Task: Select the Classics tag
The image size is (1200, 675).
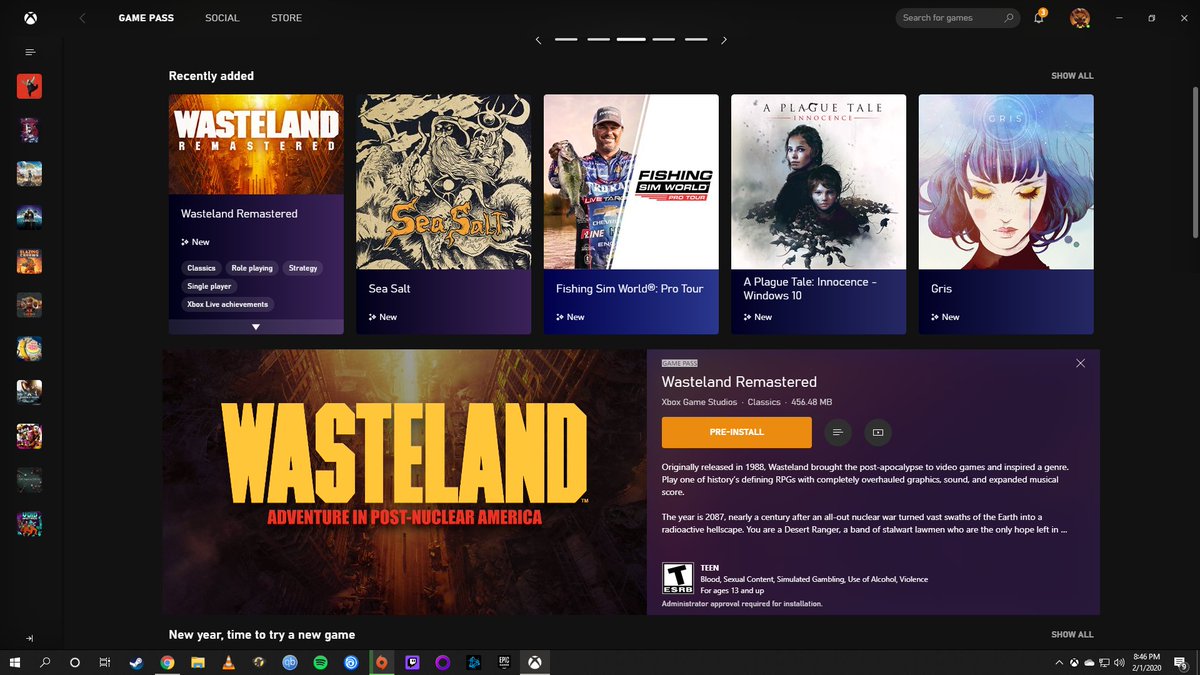Action: point(201,268)
